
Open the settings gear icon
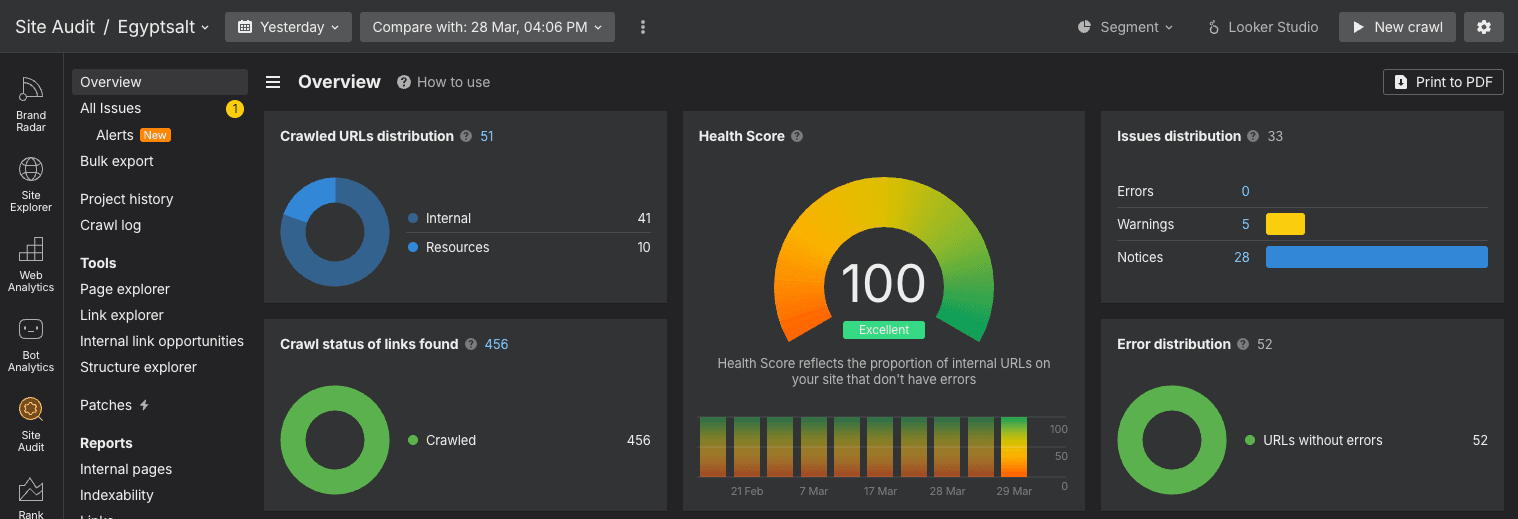pyautogui.click(x=1484, y=27)
